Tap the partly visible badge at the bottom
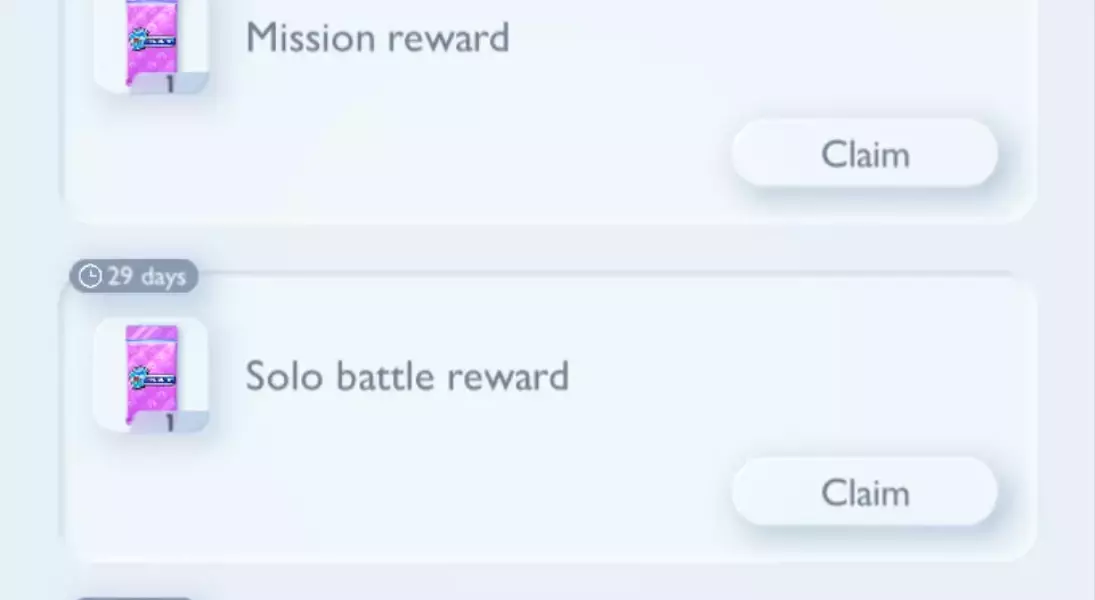Image resolution: width=1095 pixels, height=600 pixels. pos(134,596)
